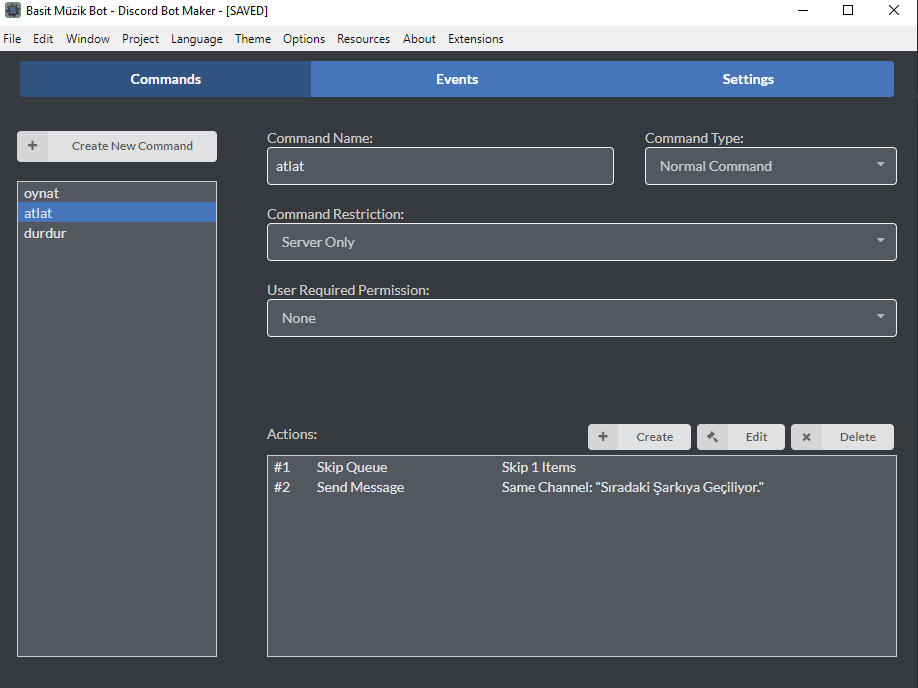Close the Discord Bot Maker window
Viewport: 918px width, 688px height.
click(x=893, y=11)
